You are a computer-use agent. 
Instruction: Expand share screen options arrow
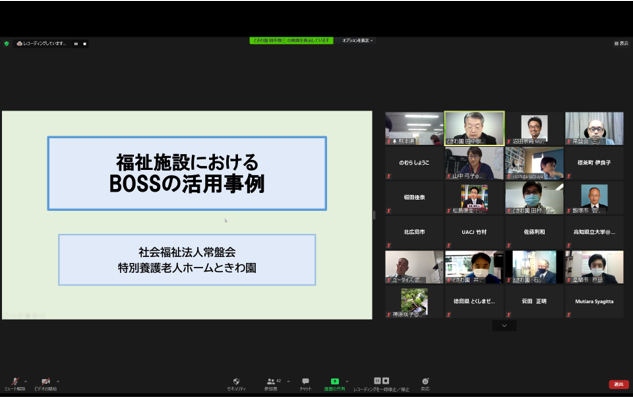point(347,381)
